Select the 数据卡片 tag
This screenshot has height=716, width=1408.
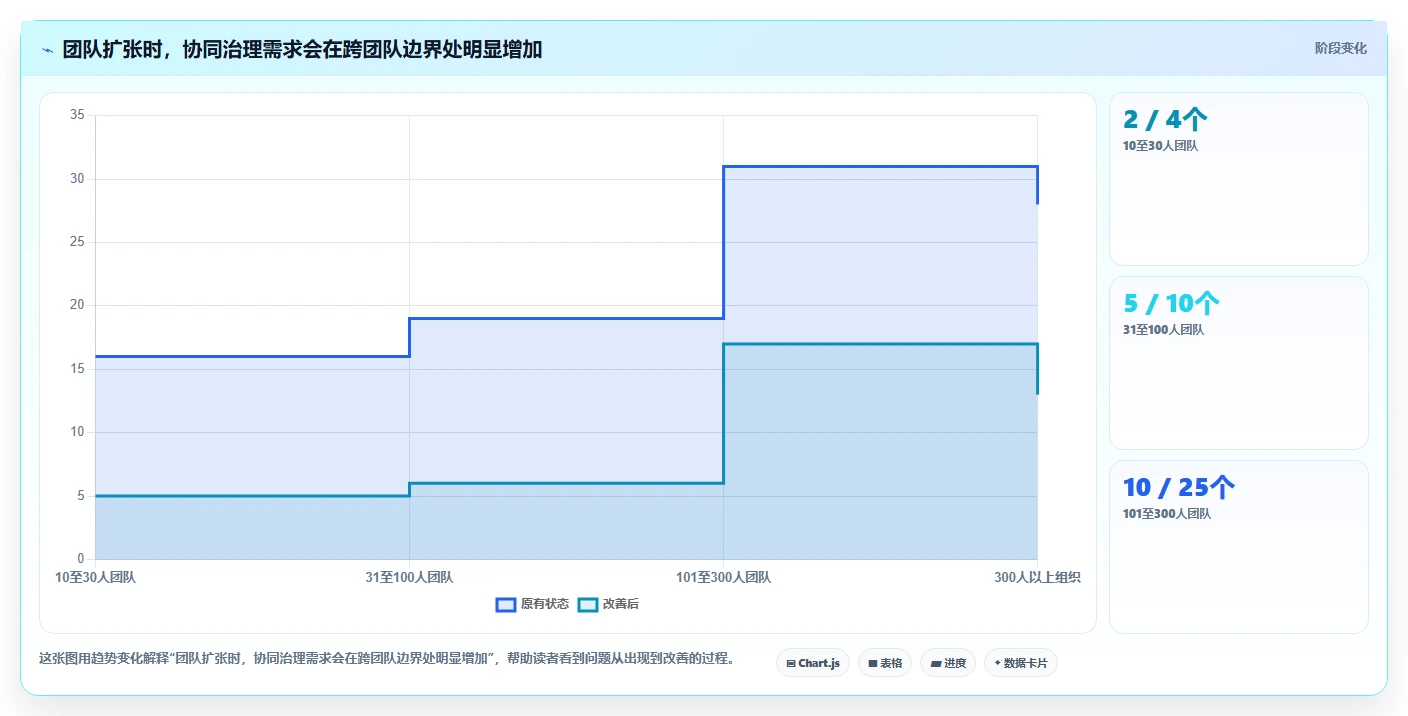tap(1021, 663)
